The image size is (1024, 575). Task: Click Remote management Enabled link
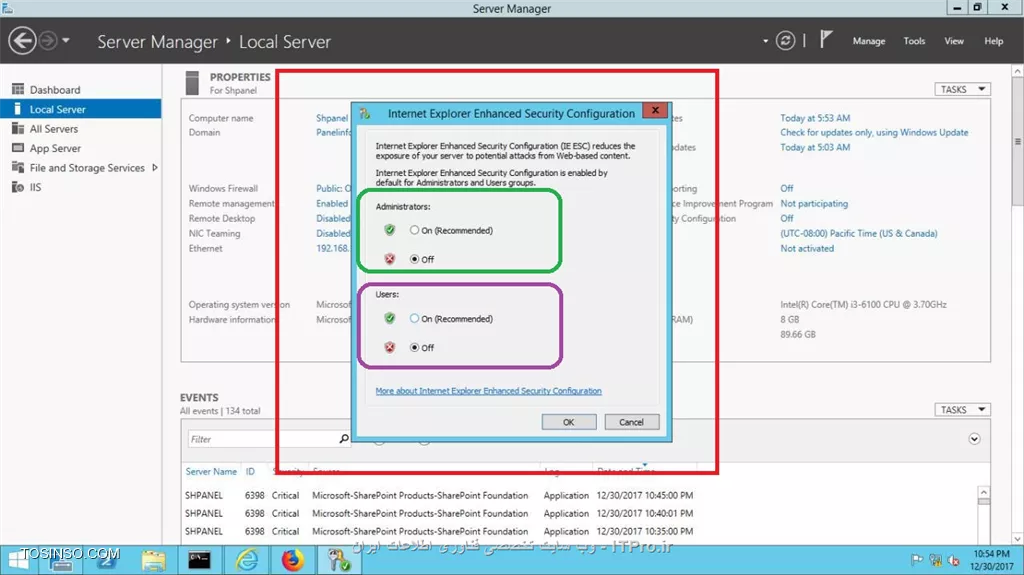(x=332, y=203)
